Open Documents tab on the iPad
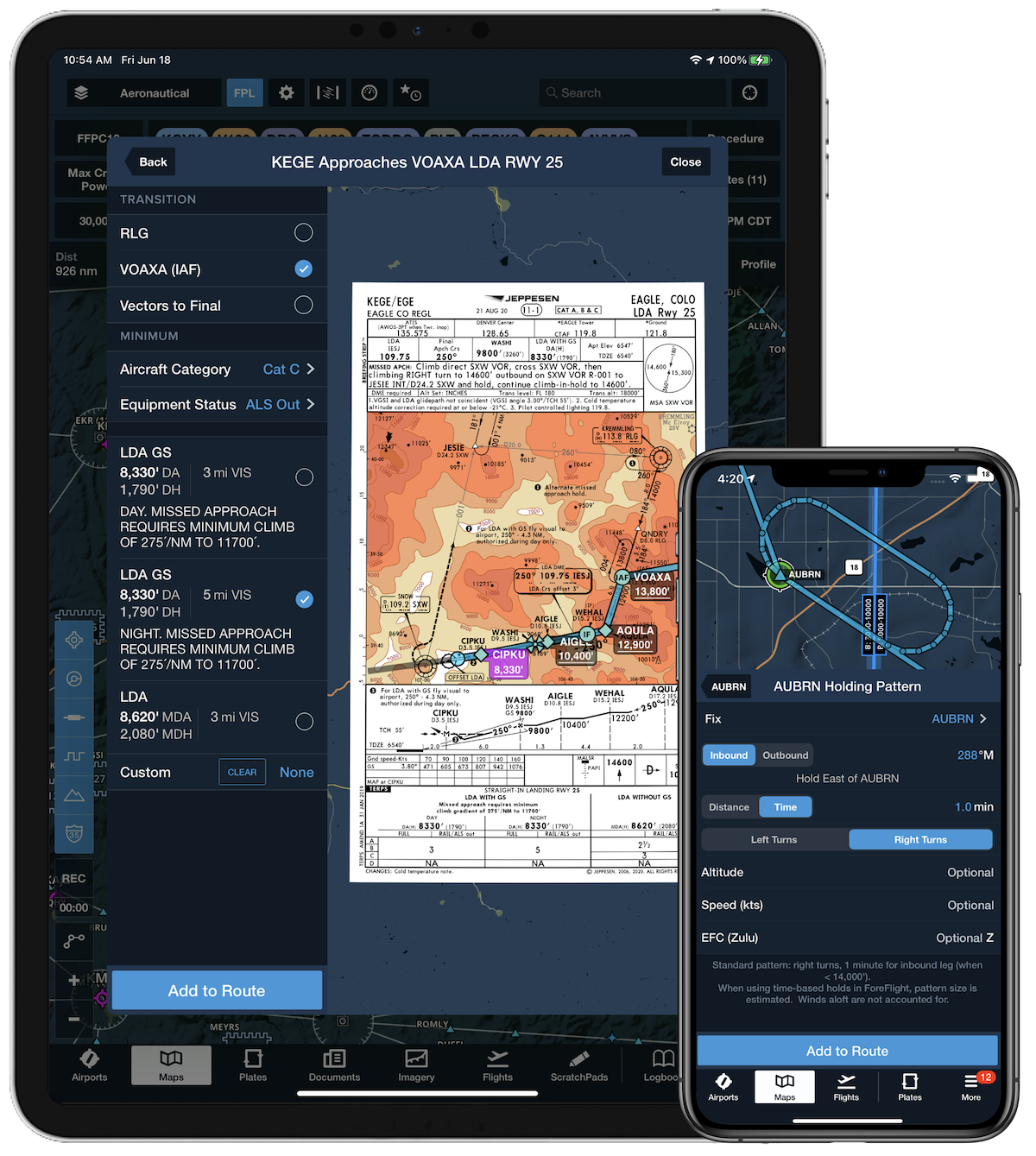This screenshot has height=1156, width=1036. (x=334, y=1066)
